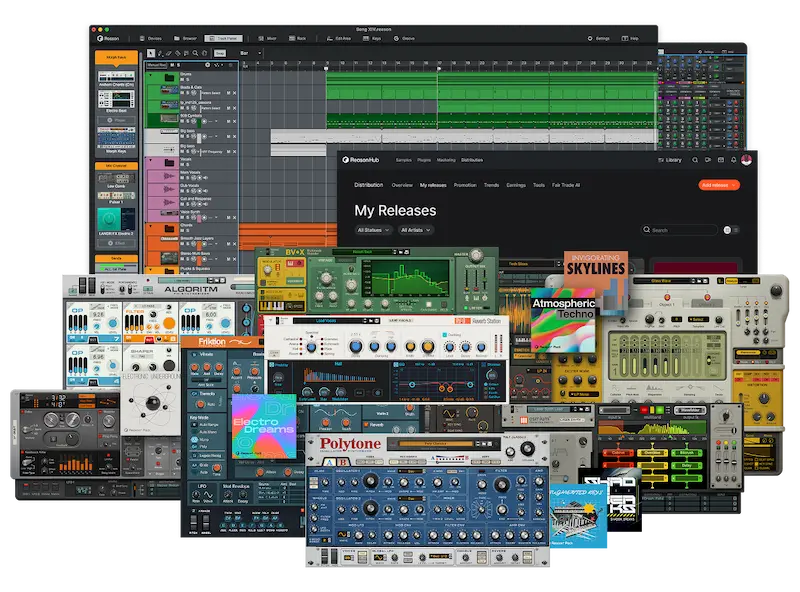Select the Hand tool in sequencer toolbar
800x592 pixels.
tap(204, 53)
